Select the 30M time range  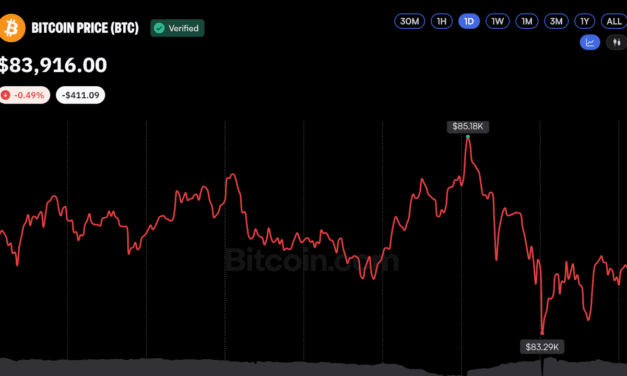(409, 21)
